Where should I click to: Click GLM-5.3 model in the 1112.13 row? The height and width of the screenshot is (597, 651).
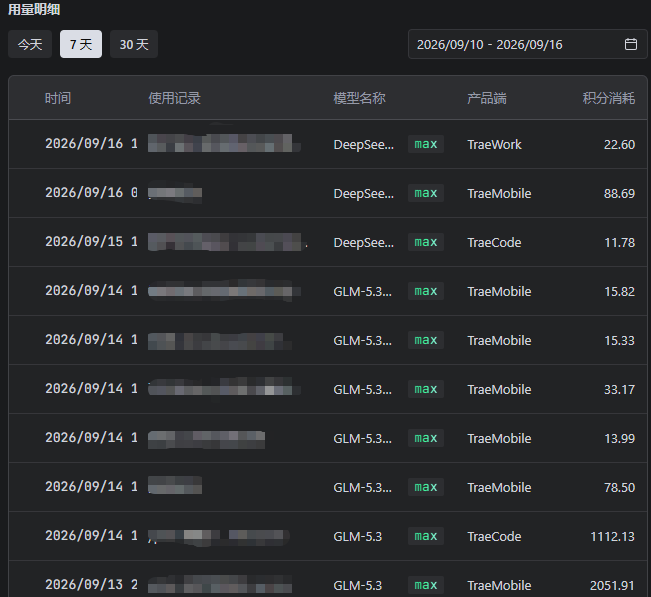(357, 536)
